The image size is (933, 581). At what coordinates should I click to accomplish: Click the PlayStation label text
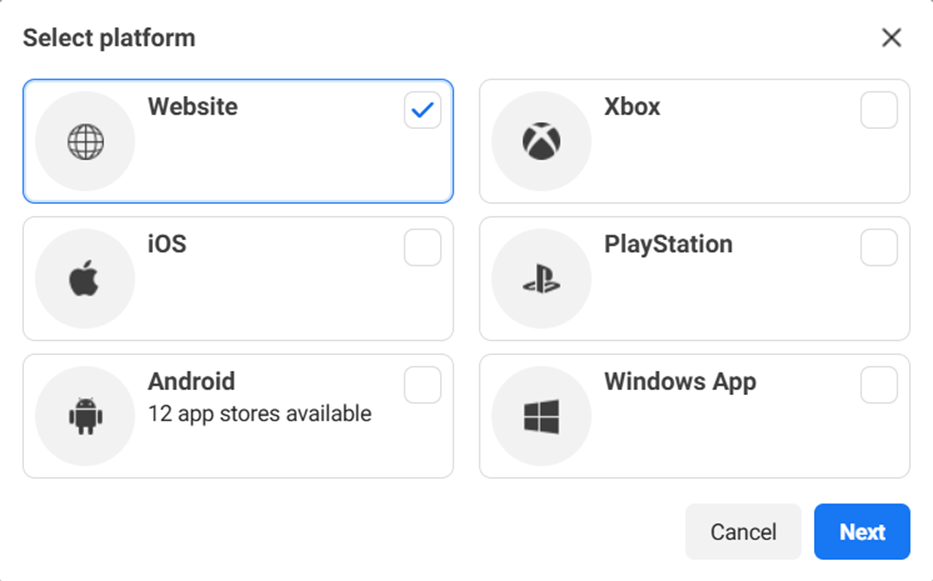point(668,244)
